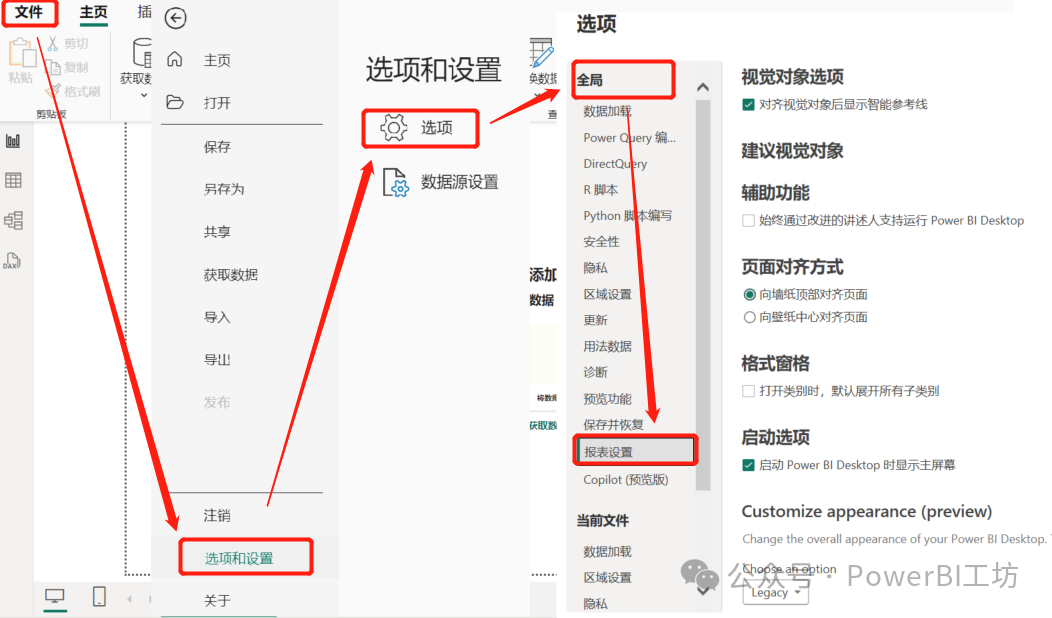Screen dimensions: 1052x618
Task: Toggle 启动 Power BI Desktop 时显示主屏幕 checkbox
Action: click(749, 465)
